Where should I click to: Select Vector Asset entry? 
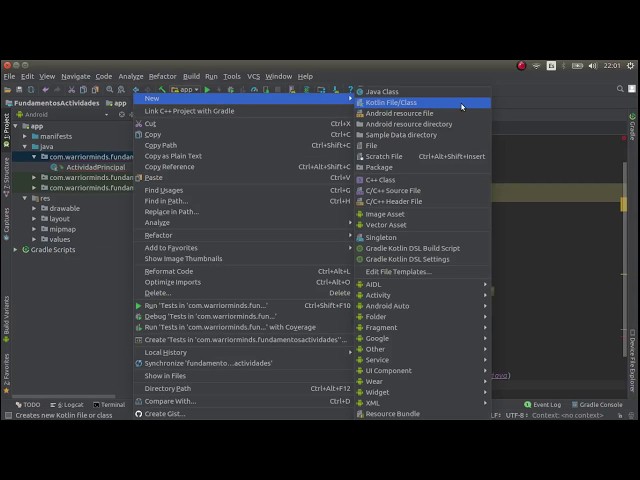pyautogui.click(x=423, y=225)
